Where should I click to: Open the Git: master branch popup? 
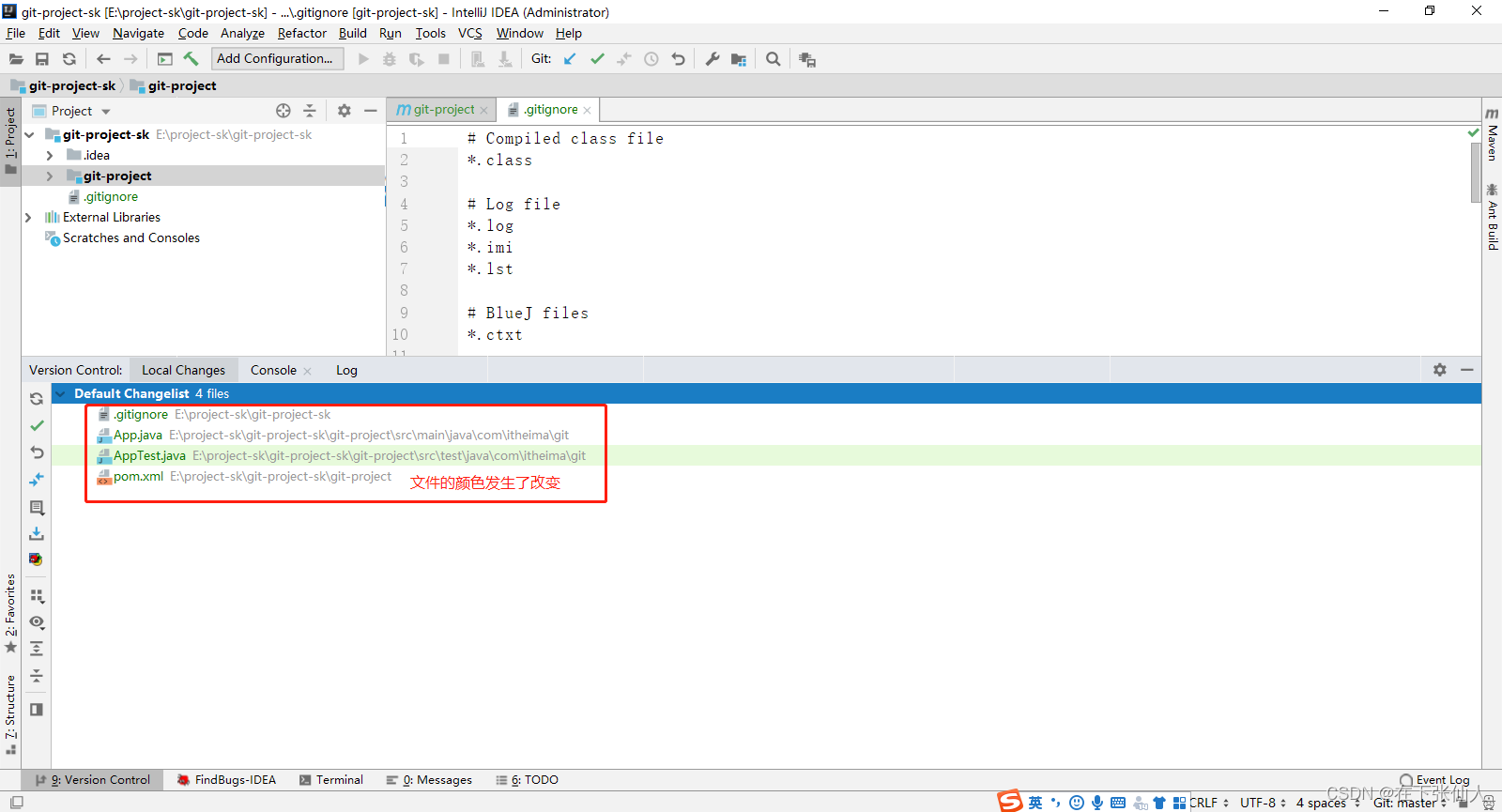tap(1409, 803)
